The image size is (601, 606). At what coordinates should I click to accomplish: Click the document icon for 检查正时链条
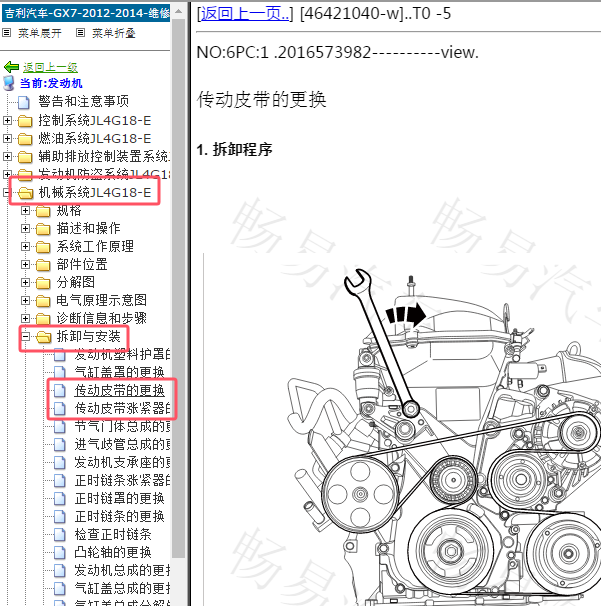(60, 535)
